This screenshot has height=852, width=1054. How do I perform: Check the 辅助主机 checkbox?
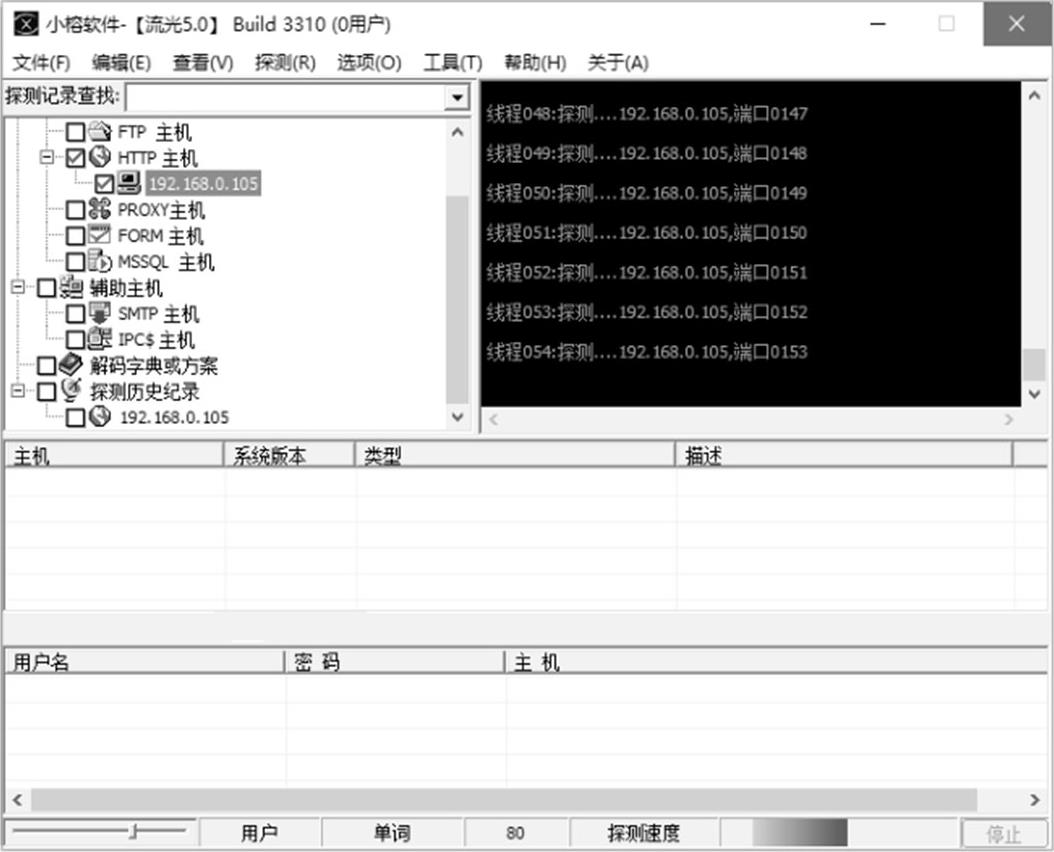coord(46,288)
